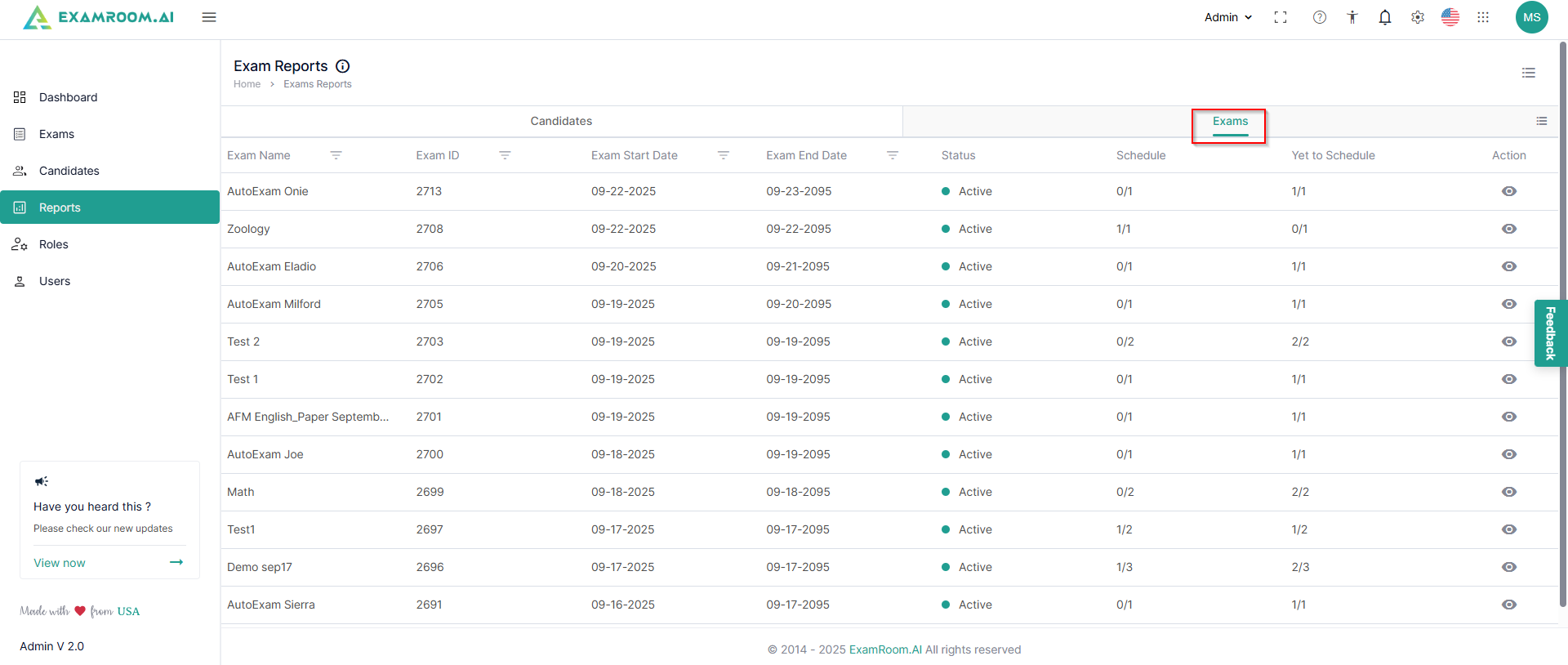Open the settings gear icon
Image resolution: width=1568 pixels, height=665 pixels.
point(1418,17)
